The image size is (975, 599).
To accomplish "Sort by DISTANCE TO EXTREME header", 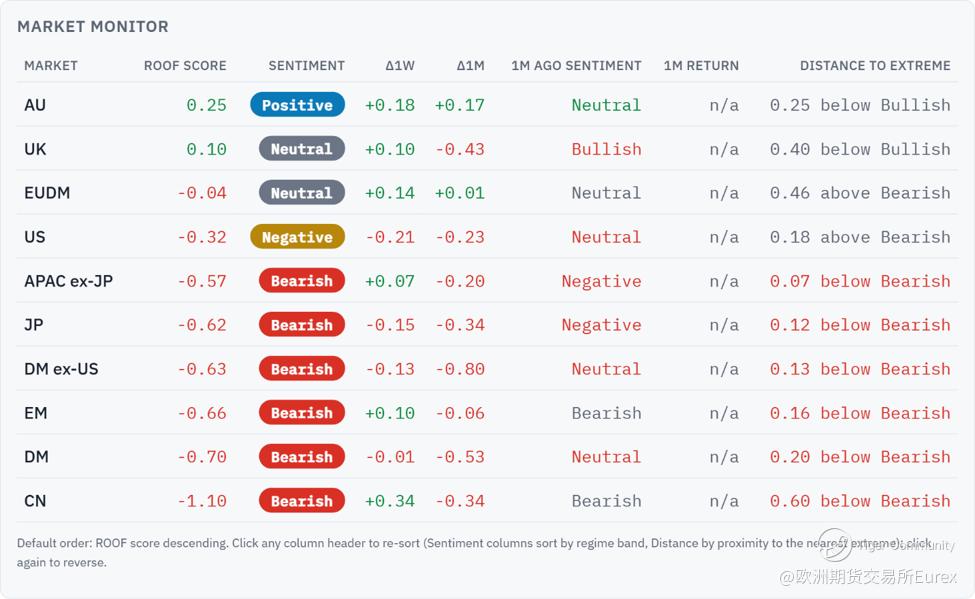I will click(x=875, y=66).
